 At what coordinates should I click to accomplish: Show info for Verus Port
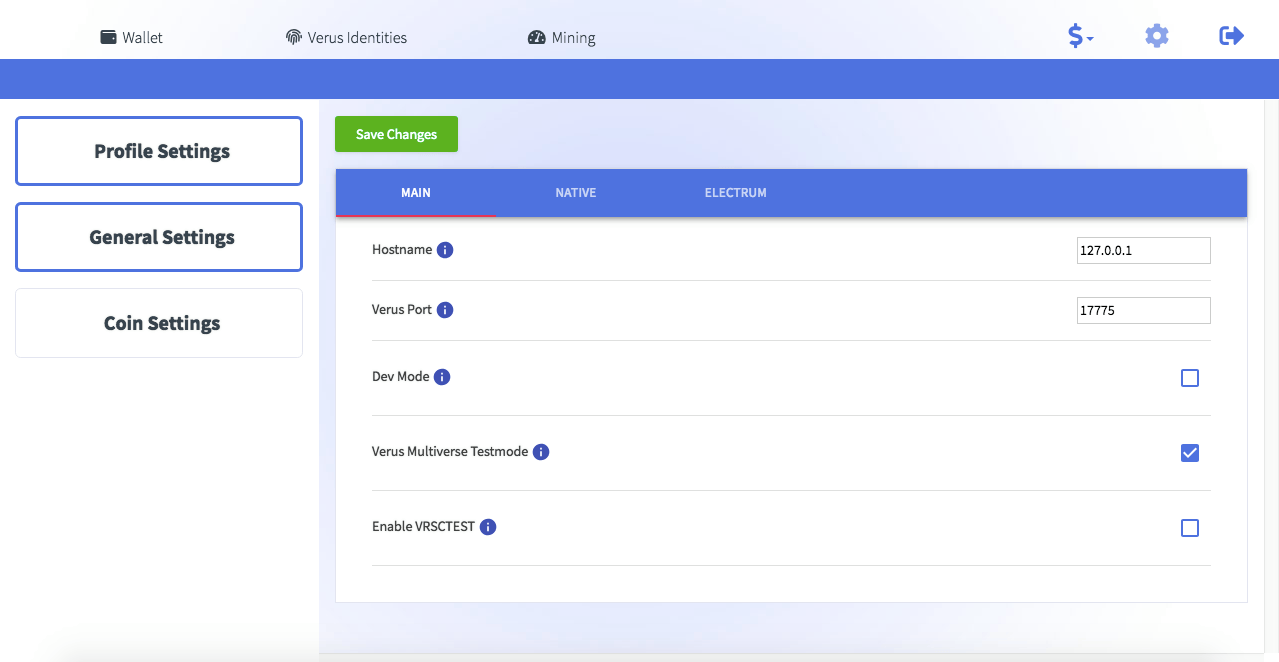445,310
